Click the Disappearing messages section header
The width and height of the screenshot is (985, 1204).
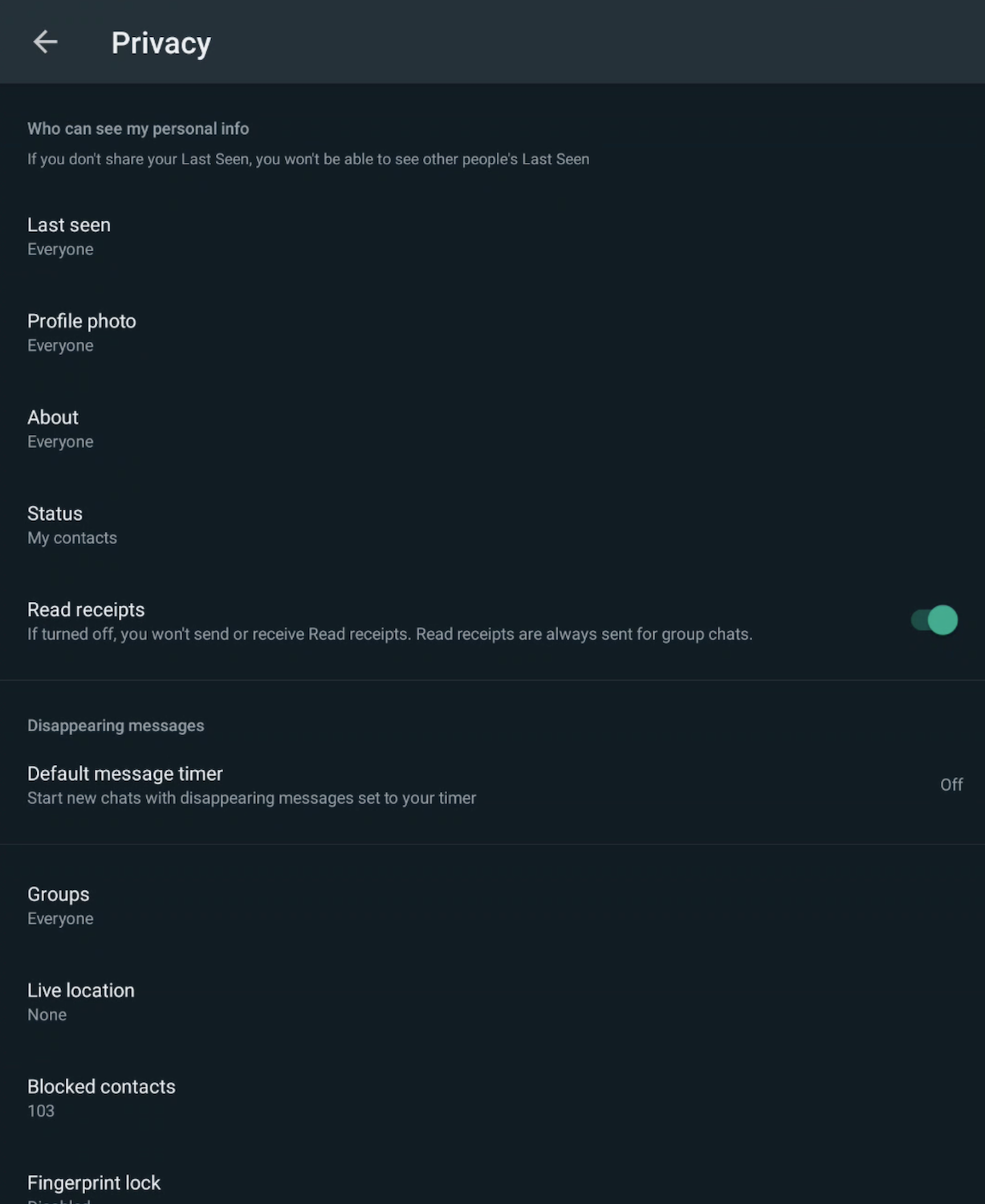click(116, 725)
